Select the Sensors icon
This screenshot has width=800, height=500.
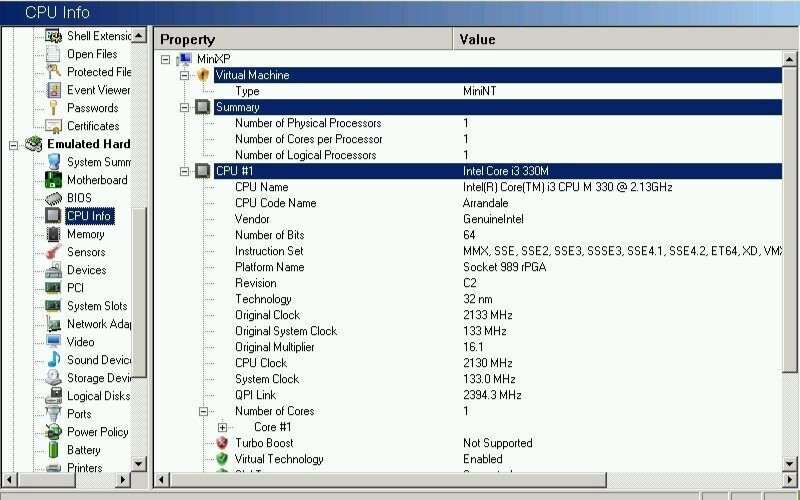[x=53, y=252]
